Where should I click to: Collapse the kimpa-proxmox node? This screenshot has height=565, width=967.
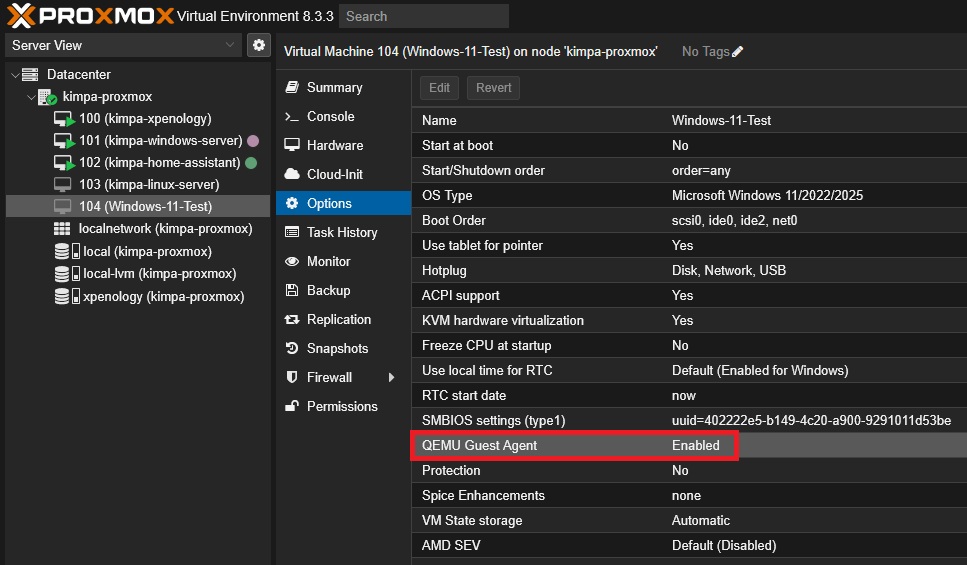pos(31,97)
